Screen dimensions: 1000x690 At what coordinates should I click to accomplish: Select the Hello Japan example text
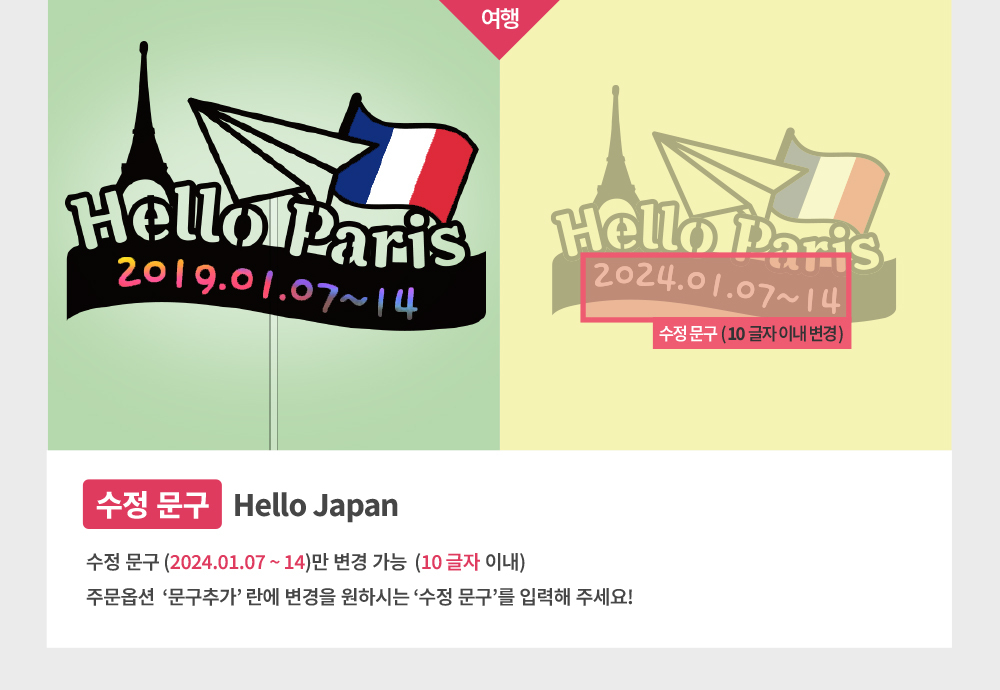316,506
